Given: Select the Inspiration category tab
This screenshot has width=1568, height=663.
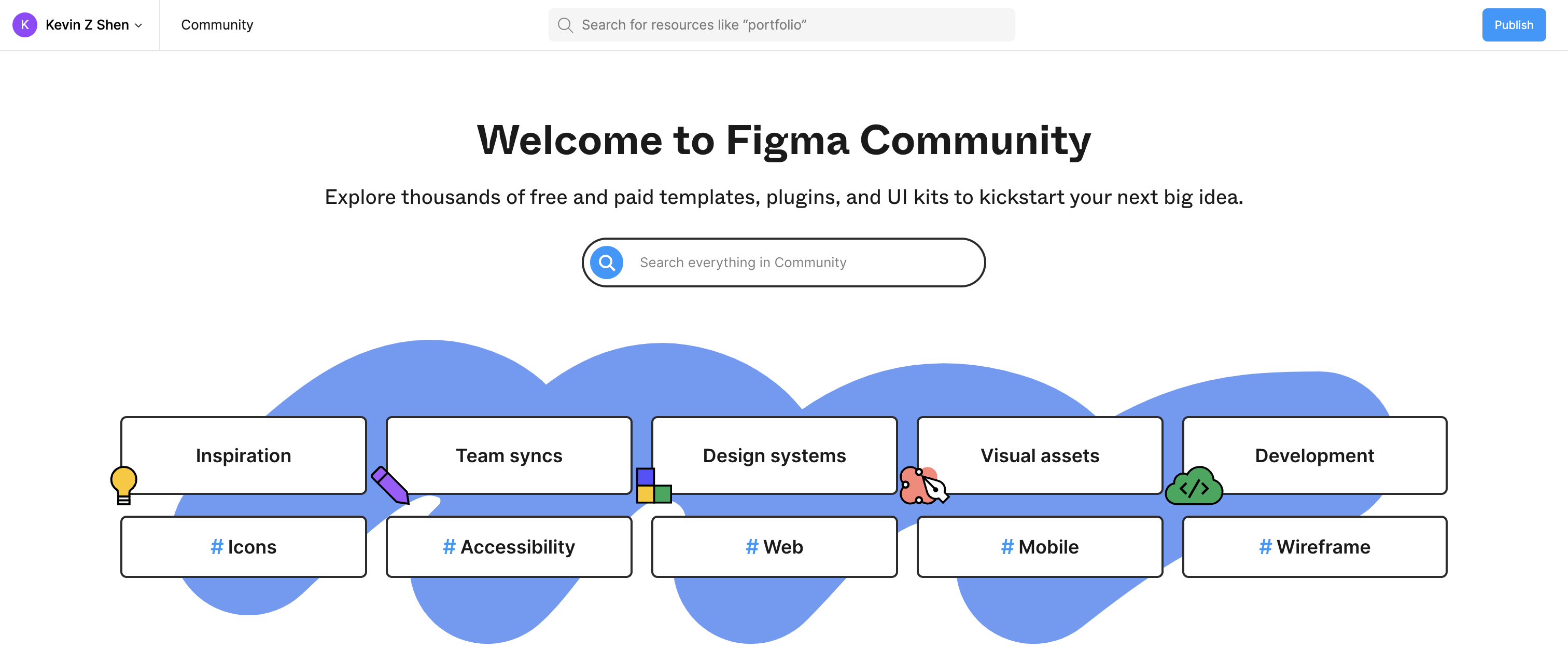Looking at the screenshot, I should (x=243, y=455).
